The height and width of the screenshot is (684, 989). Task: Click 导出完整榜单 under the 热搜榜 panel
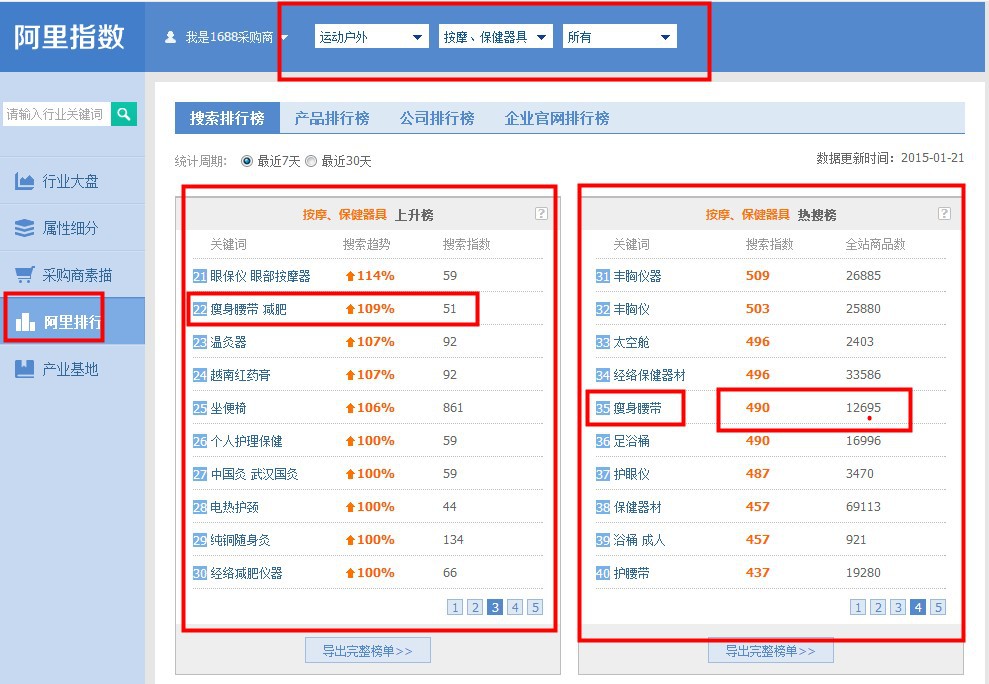pos(771,651)
